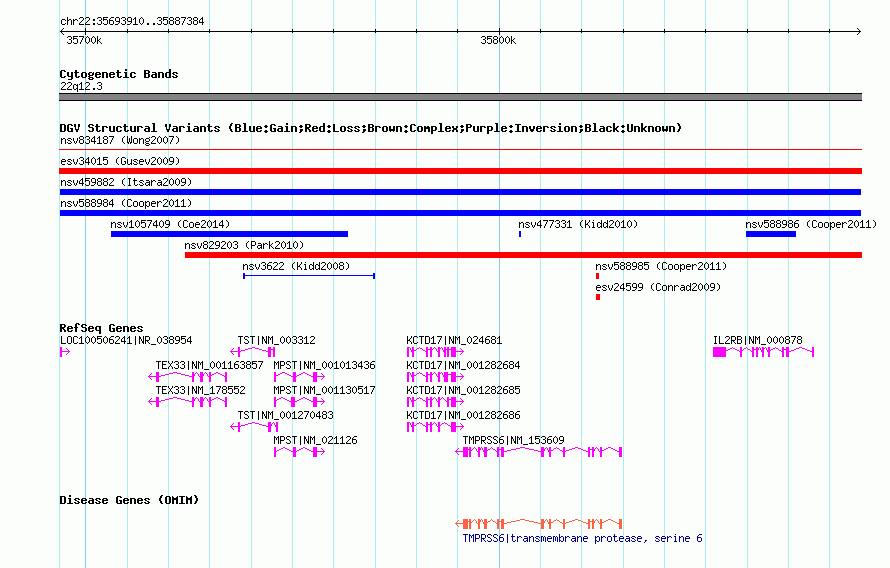Click the nsv834187 (Wong2007) thin red line
The height and width of the screenshot is (568, 890).
click(460, 150)
